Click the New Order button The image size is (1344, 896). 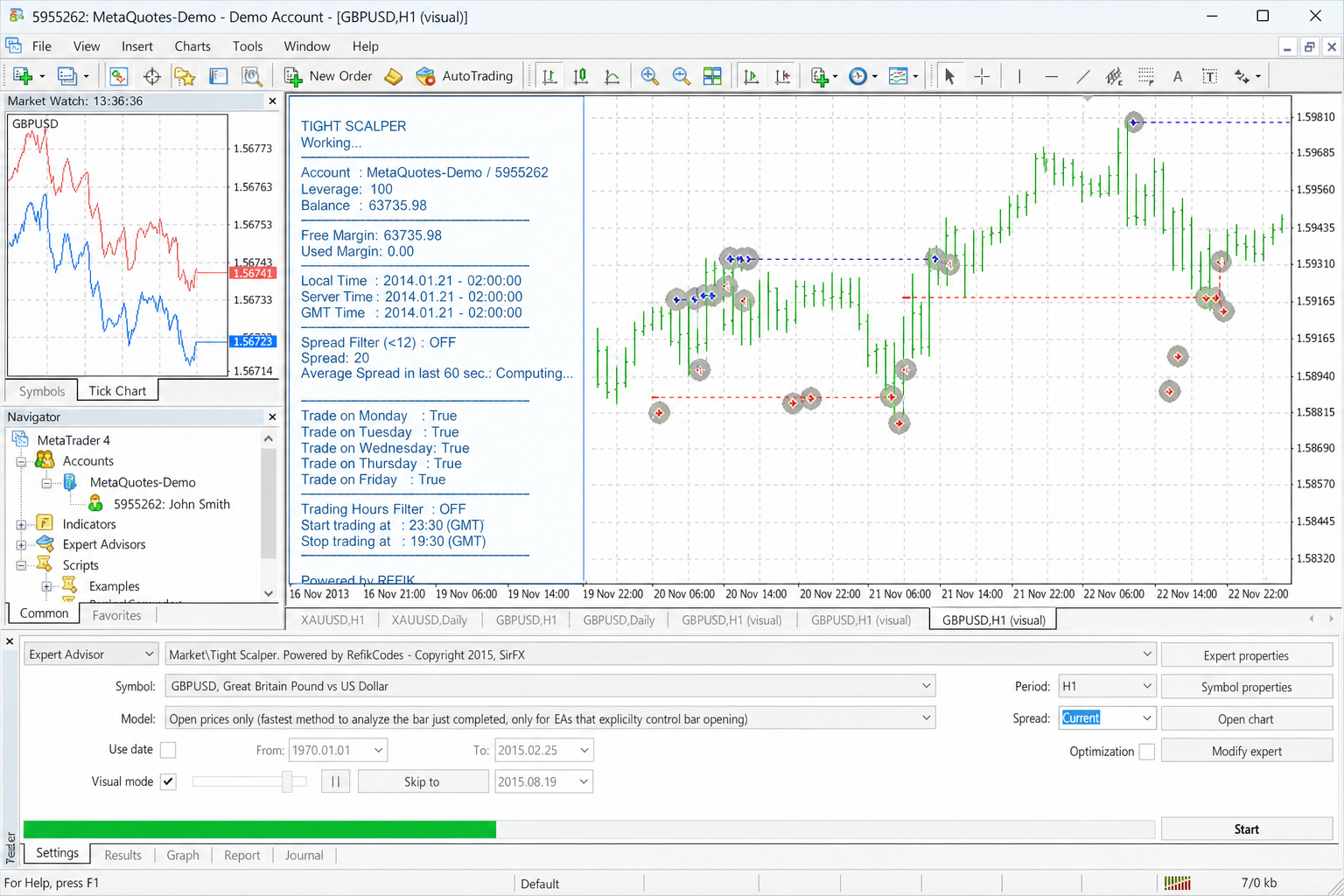pos(329,76)
